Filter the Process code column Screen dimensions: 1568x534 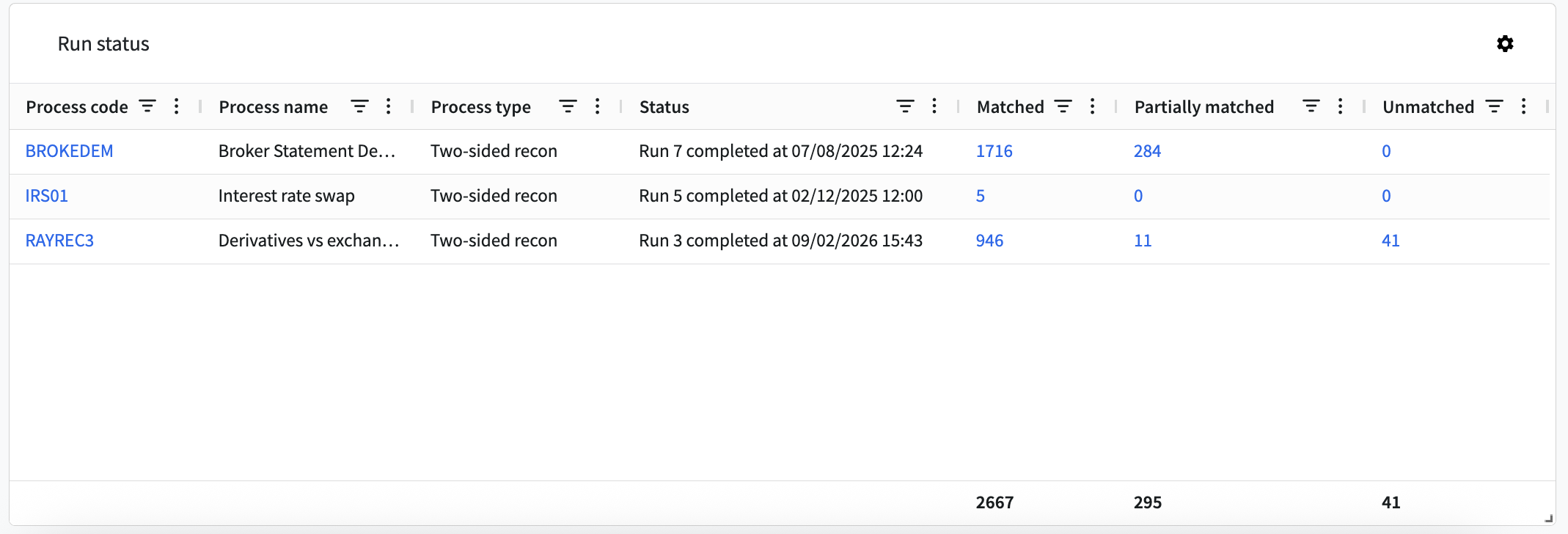[147, 106]
